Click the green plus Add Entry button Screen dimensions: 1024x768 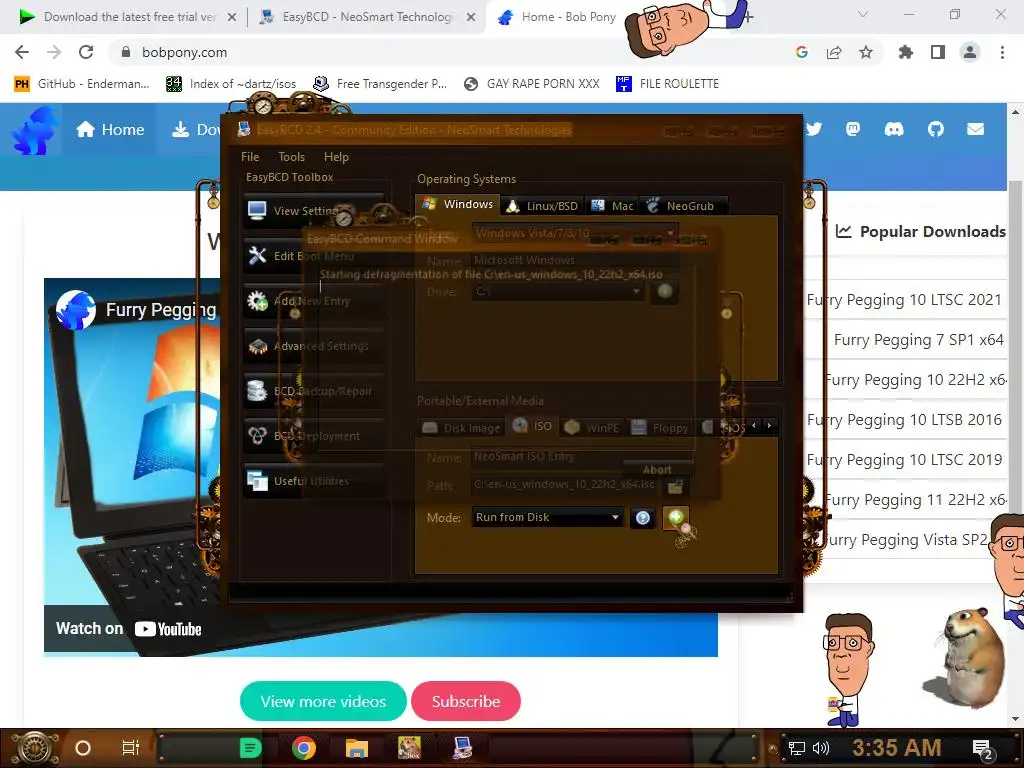[x=675, y=518]
